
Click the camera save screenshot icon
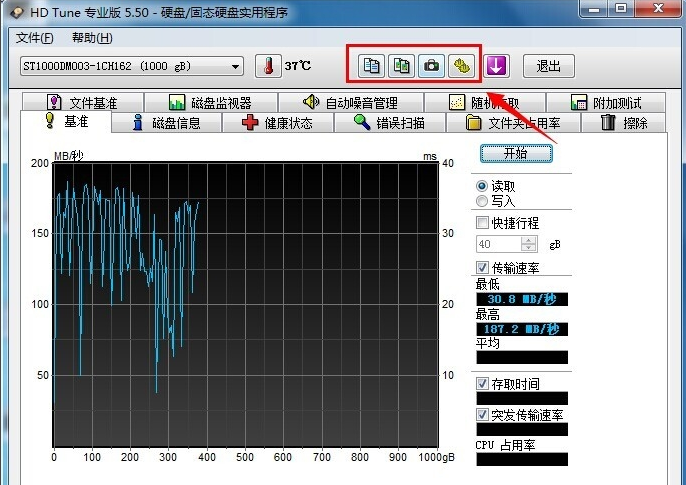(x=431, y=66)
